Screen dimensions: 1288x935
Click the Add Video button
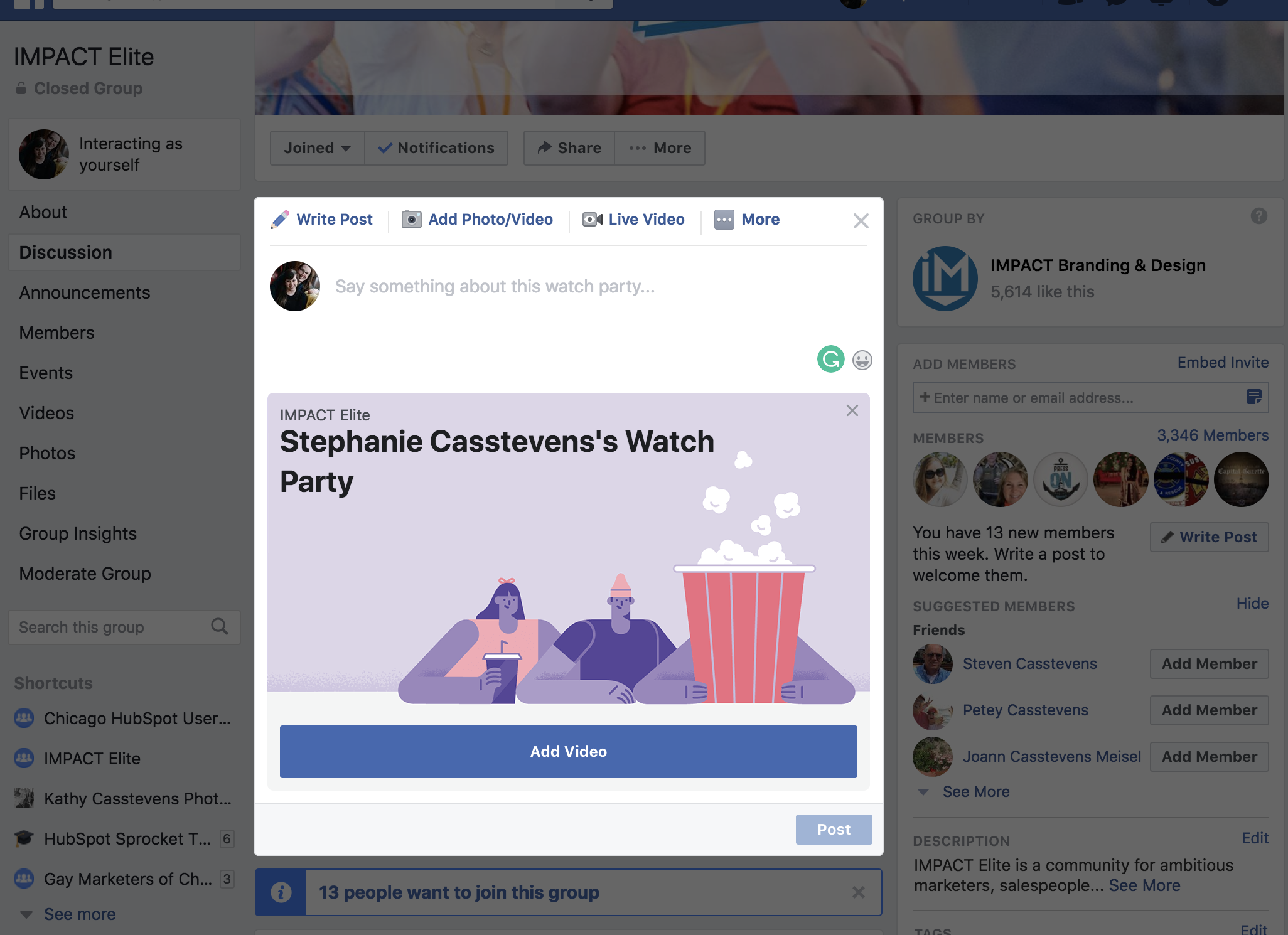coord(568,752)
